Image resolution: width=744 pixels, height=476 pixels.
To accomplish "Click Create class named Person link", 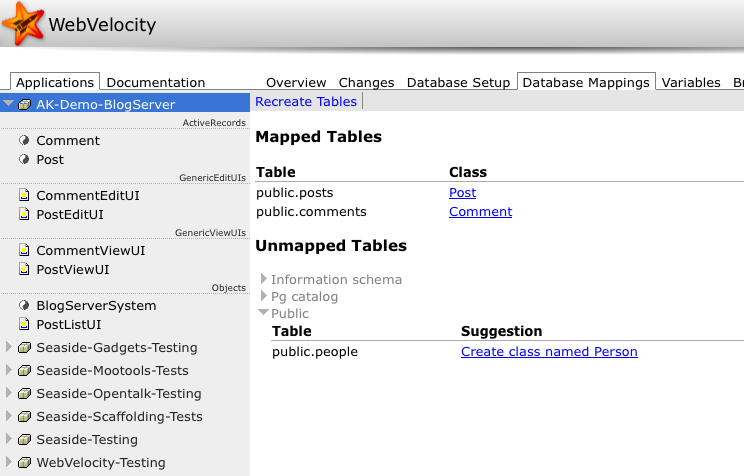I will (549, 352).
